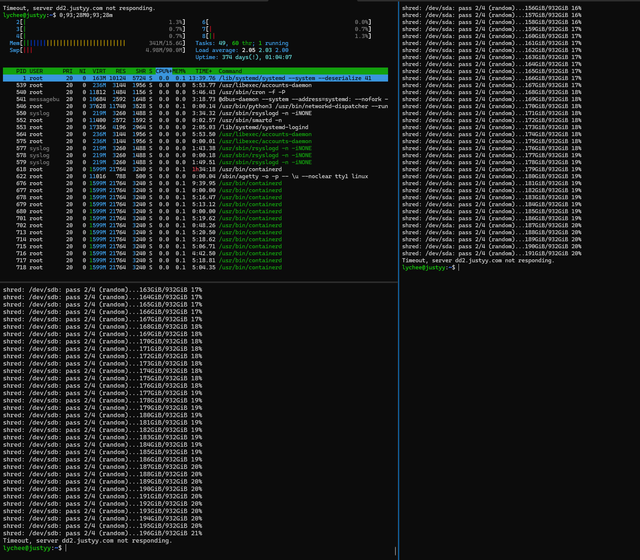Sort htop by the MEM% column header

click(179, 71)
